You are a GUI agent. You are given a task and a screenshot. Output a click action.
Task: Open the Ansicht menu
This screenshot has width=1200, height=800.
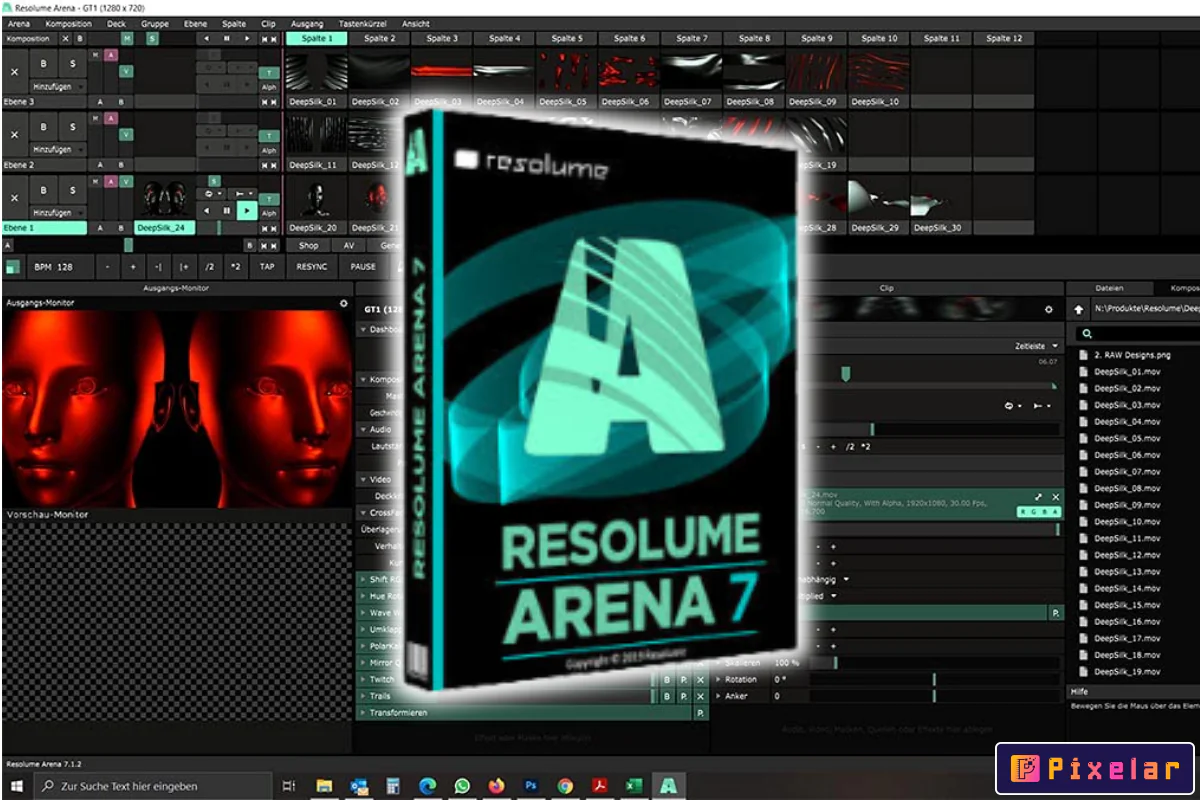point(416,23)
